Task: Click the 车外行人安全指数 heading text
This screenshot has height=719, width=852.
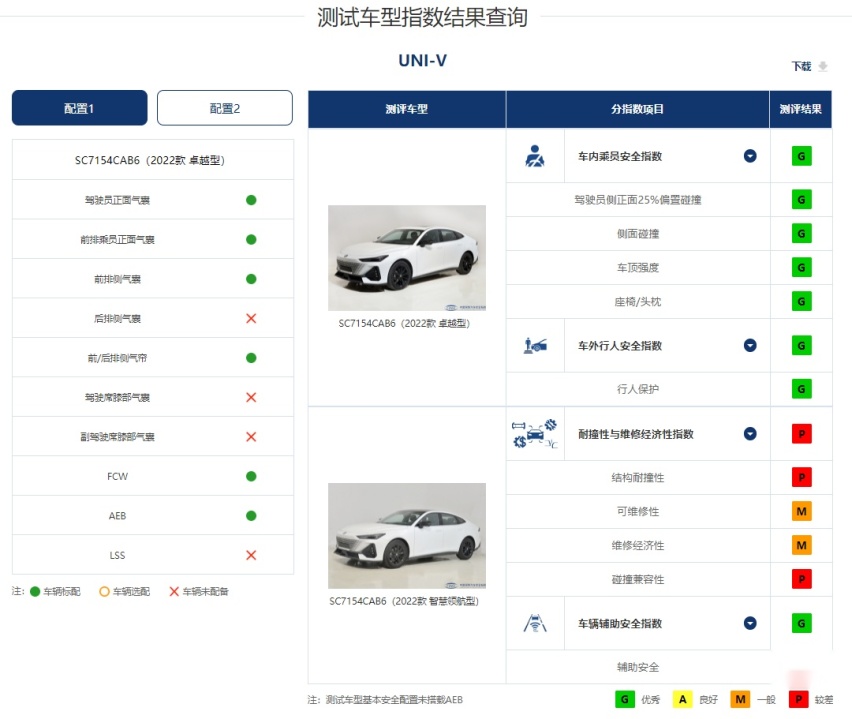Action: (x=620, y=346)
